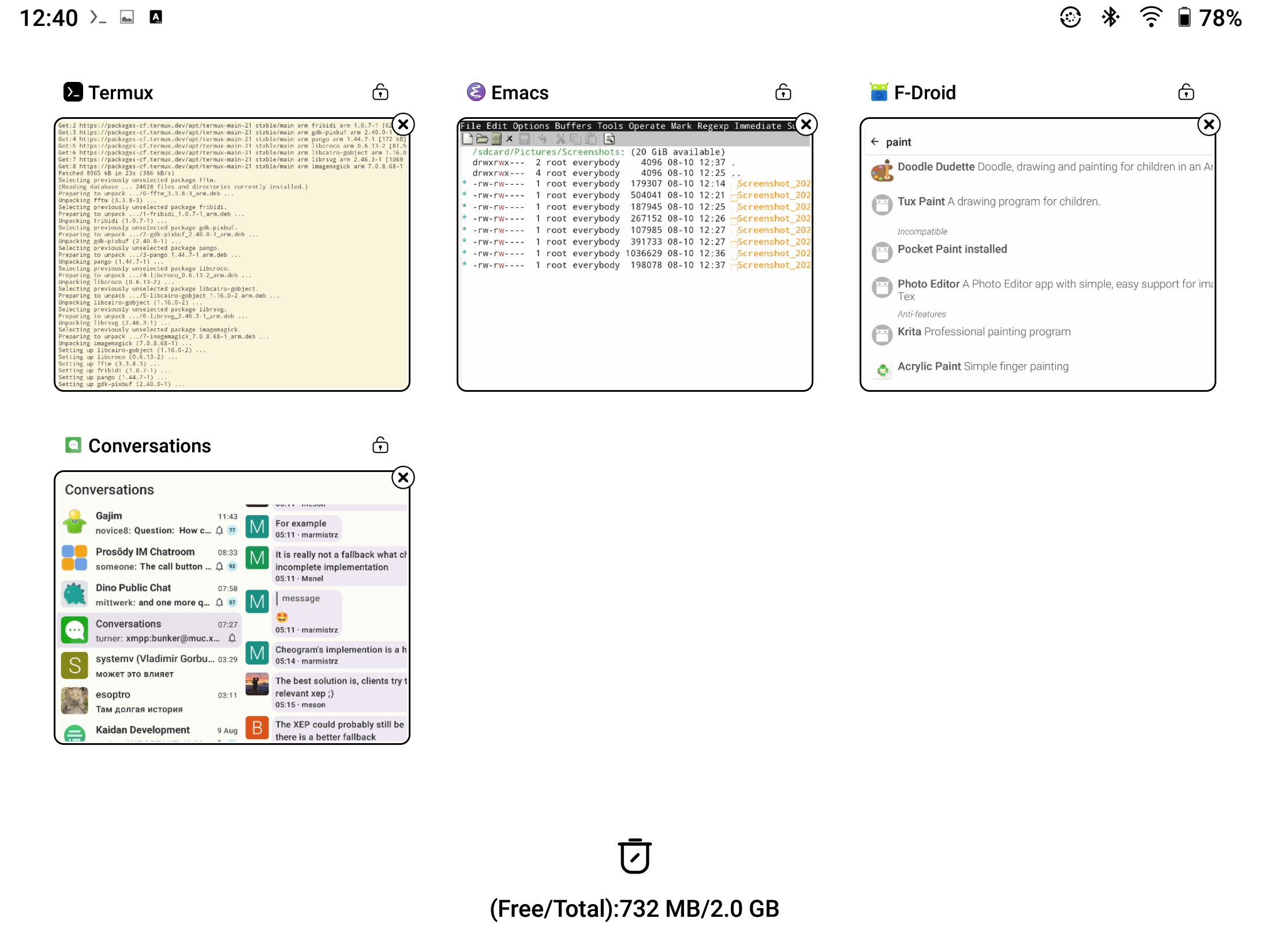Tap Acrylic Paint app icon in F-Droid
1270x952 pixels.
[x=882, y=369]
